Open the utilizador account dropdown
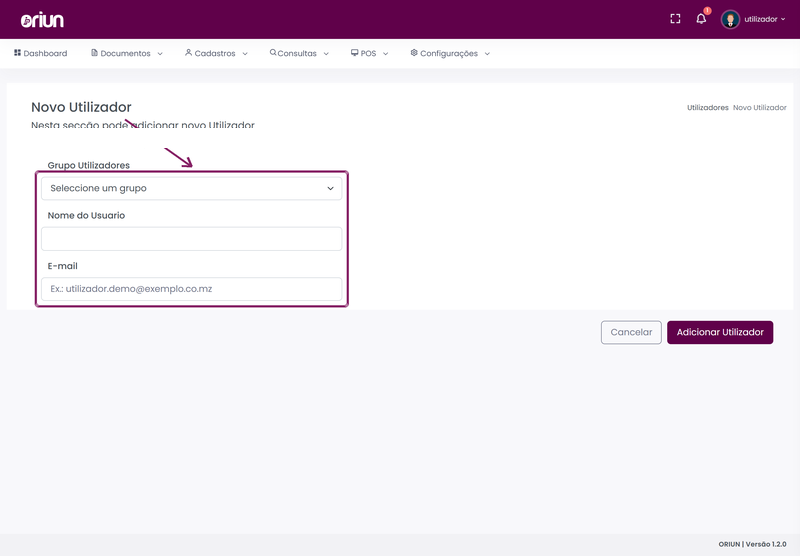 (764, 19)
